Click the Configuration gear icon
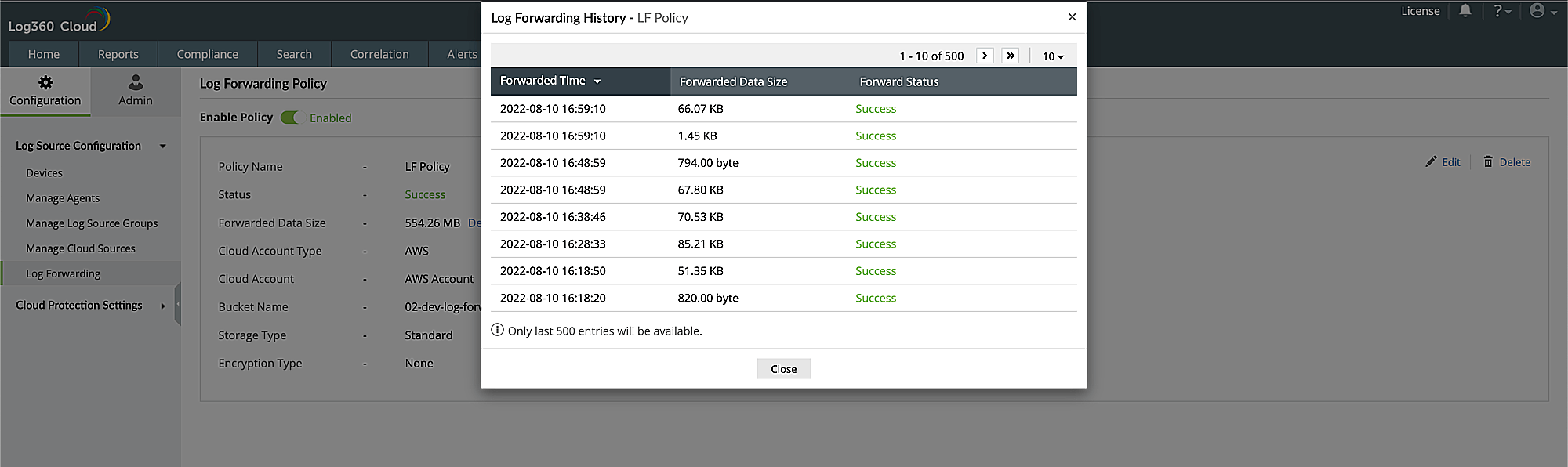The width and height of the screenshot is (1568, 467). 45,82
